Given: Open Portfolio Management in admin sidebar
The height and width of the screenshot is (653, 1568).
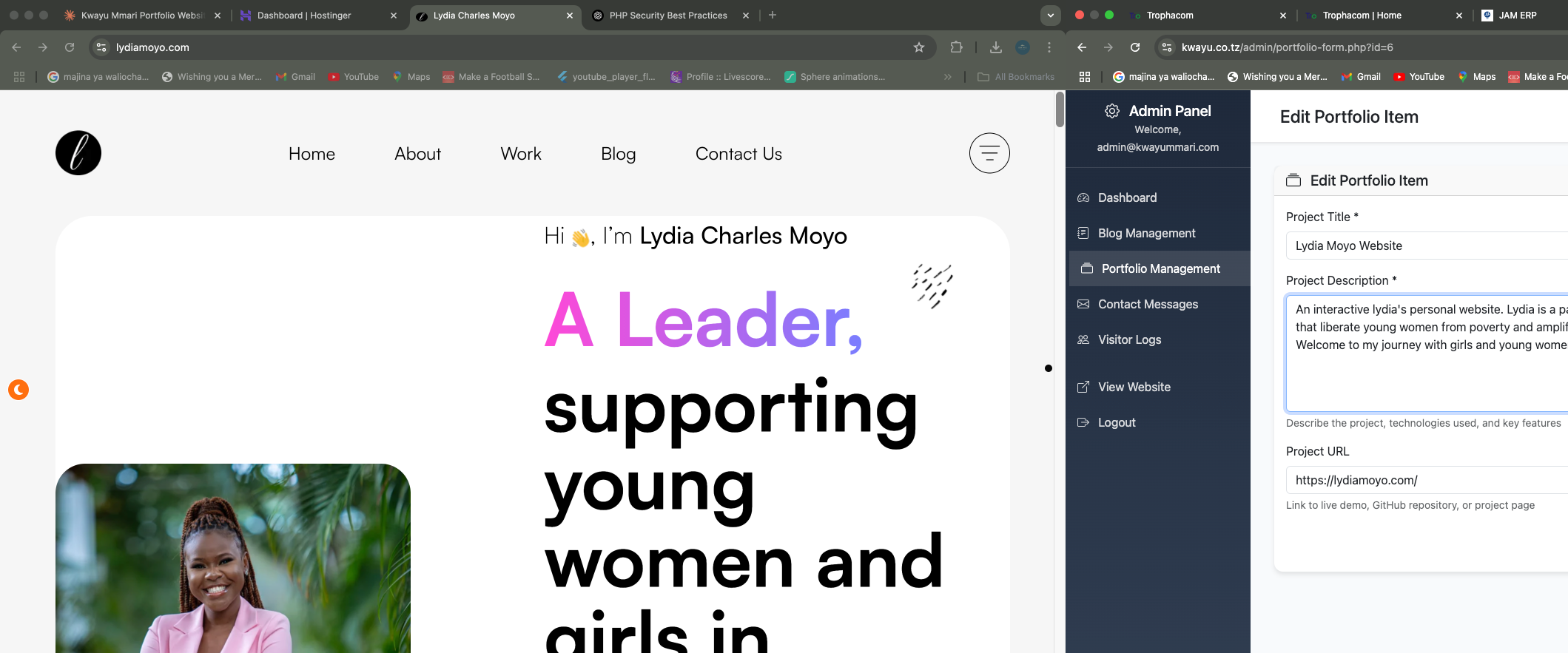Looking at the screenshot, I should (x=1160, y=268).
